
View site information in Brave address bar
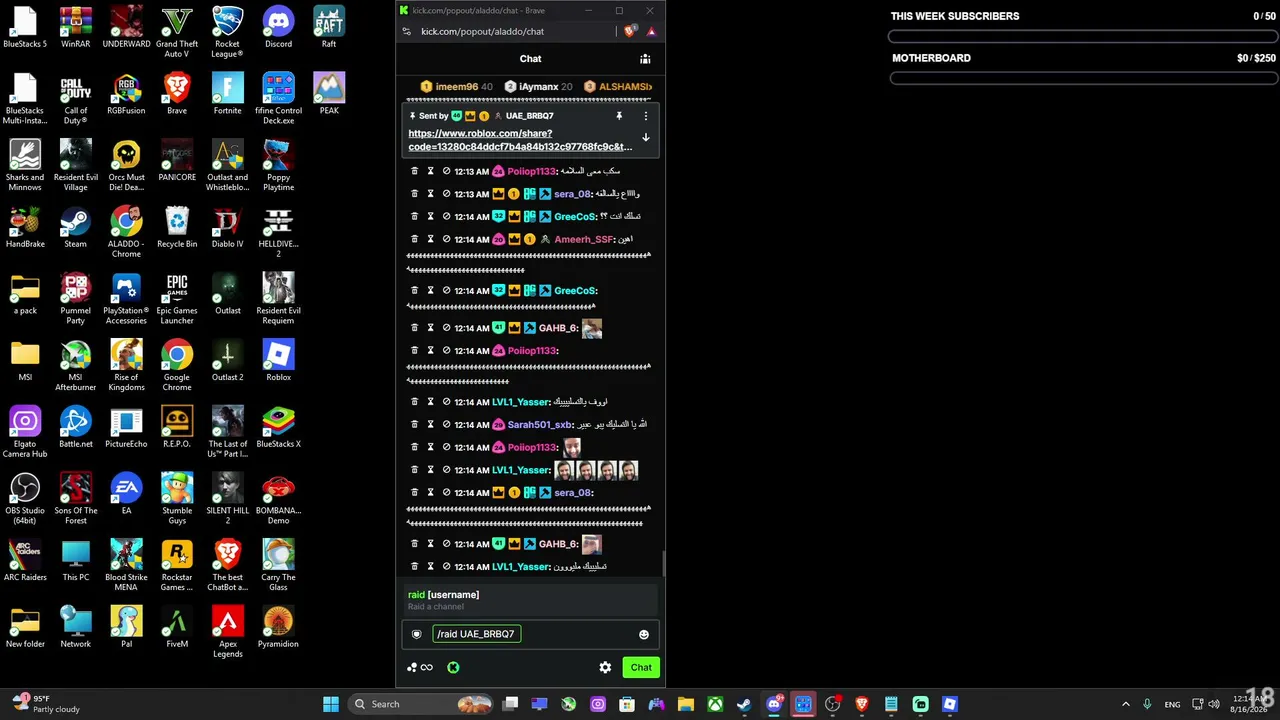click(x=406, y=32)
